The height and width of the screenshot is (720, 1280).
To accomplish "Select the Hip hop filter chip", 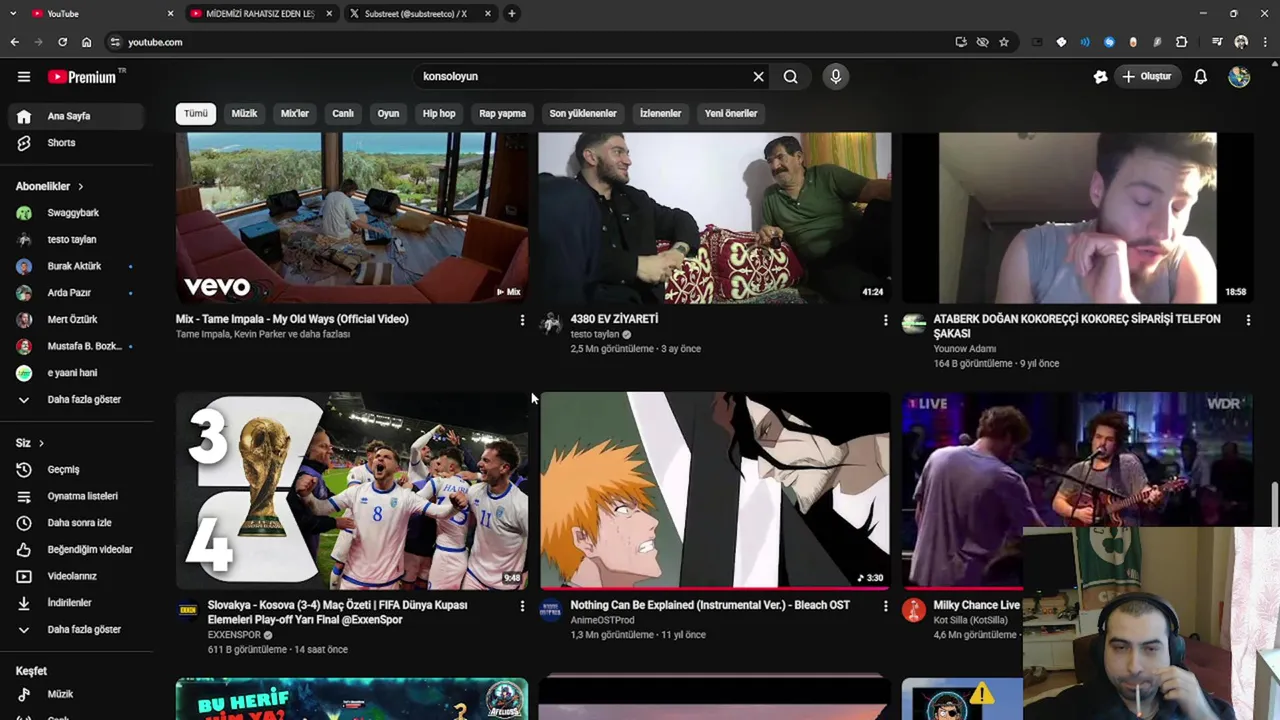I will click(439, 113).
